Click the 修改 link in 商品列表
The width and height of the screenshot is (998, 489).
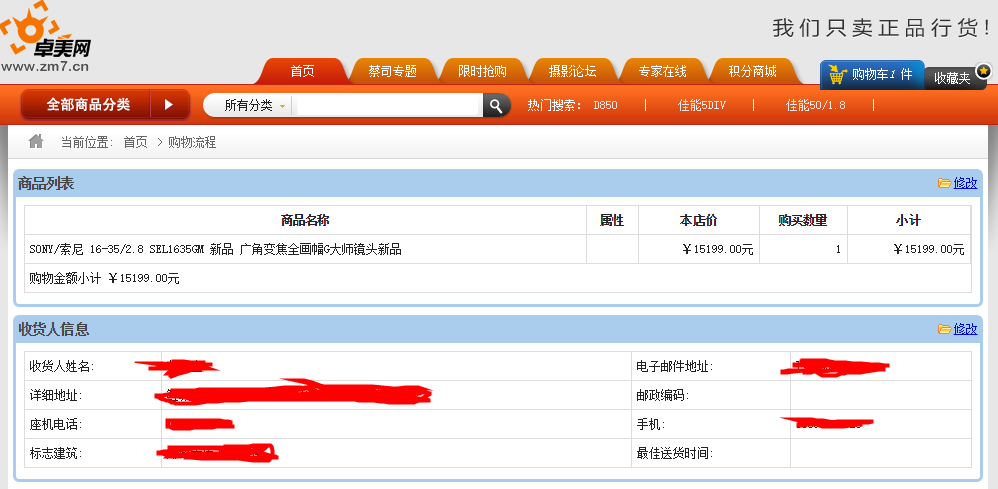(965, 183)
